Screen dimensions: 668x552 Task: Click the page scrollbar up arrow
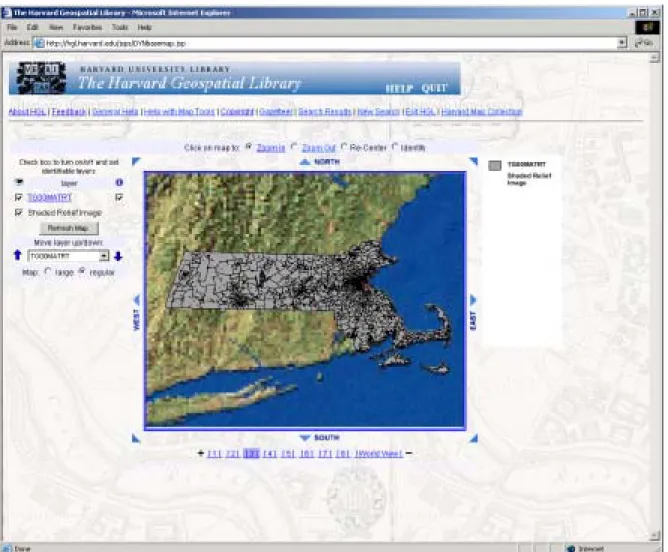[655, 58]
